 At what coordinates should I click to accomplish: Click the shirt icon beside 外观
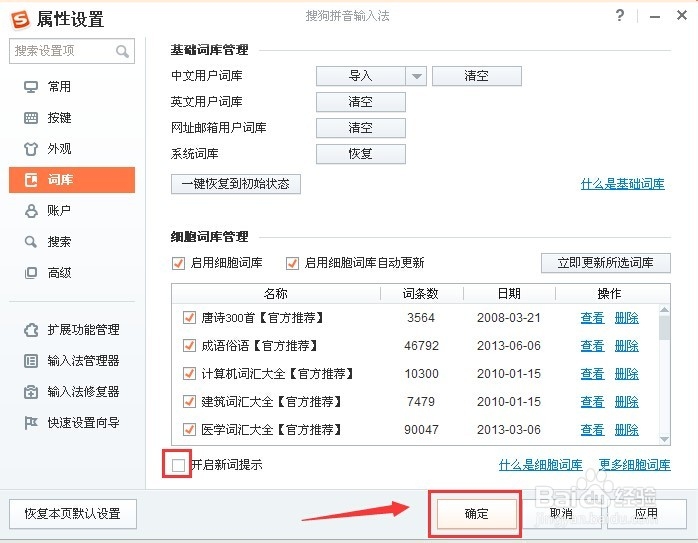point(31,149)
